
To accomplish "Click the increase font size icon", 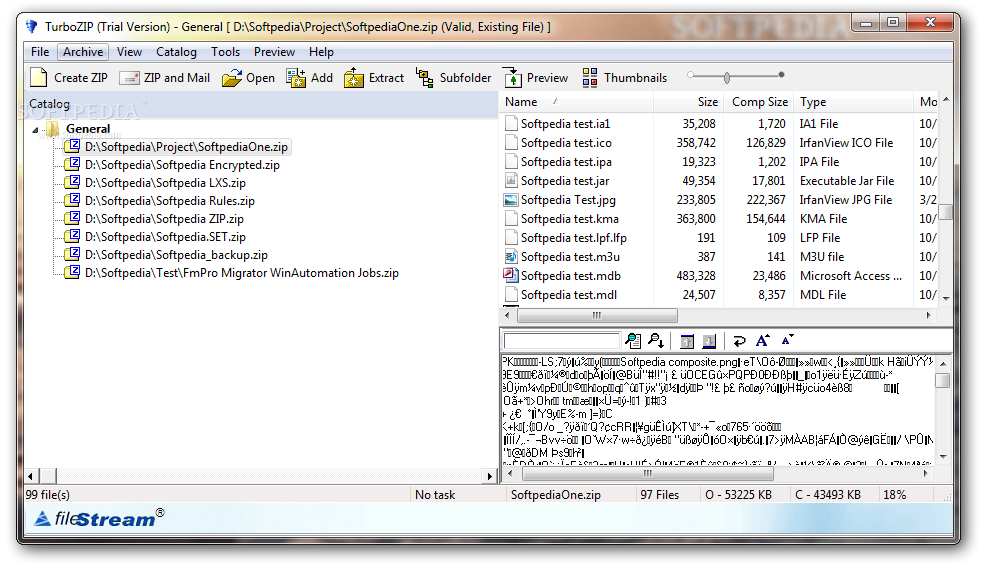I will [763, 340].
